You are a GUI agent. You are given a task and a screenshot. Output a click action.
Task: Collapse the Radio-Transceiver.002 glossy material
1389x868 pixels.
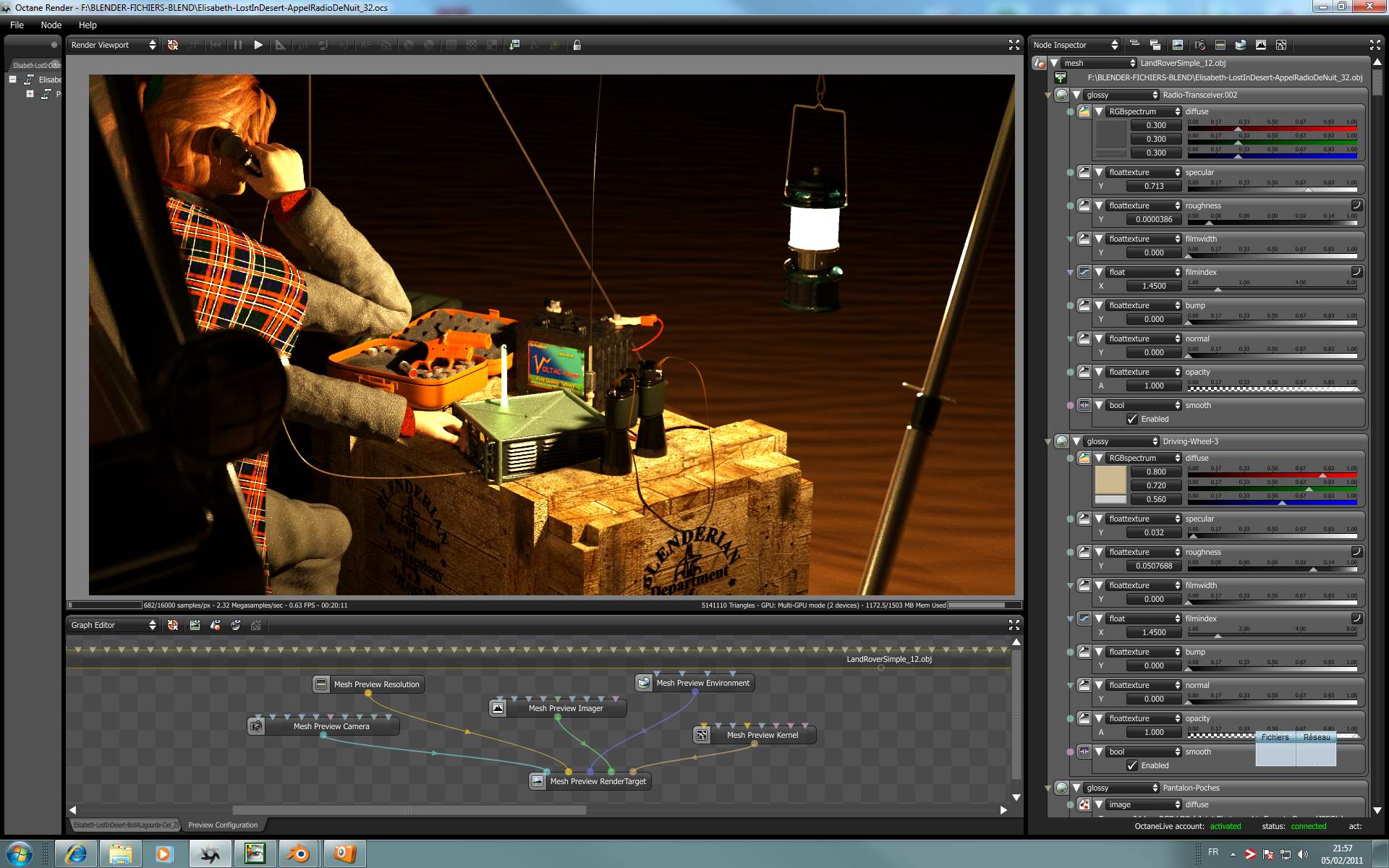pos(1076,95)
